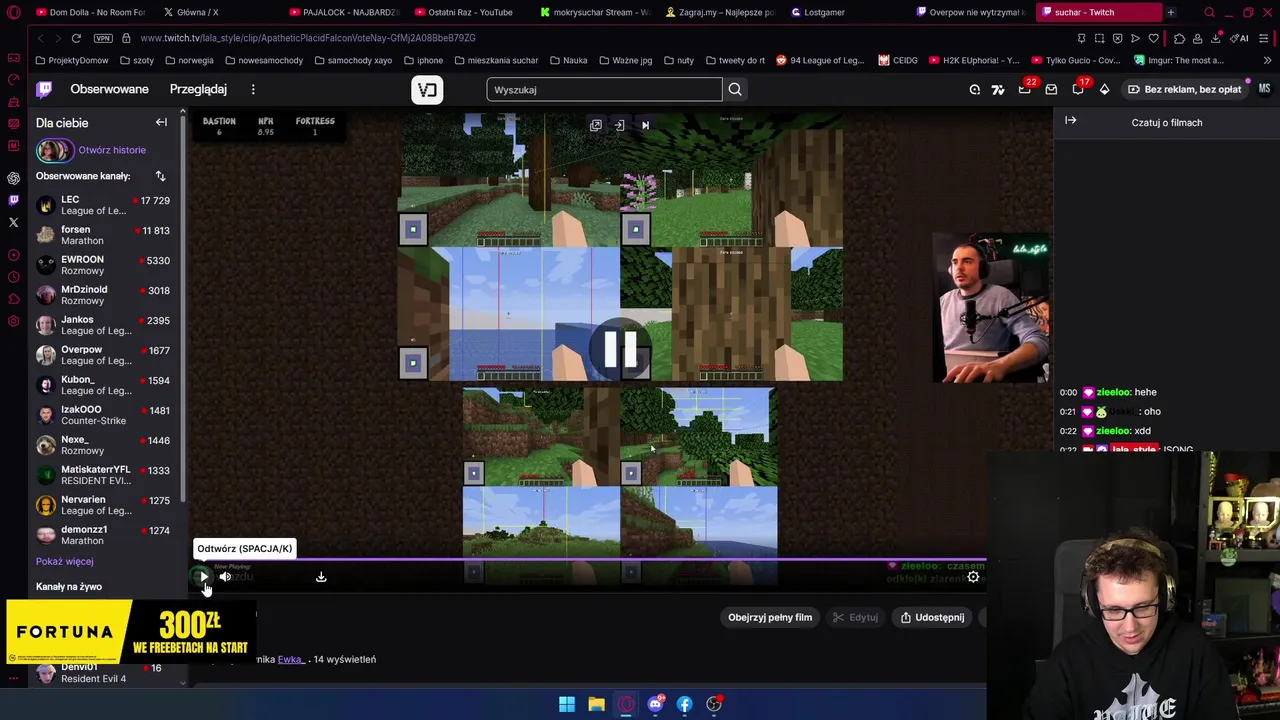
Task: Open the Przeglądaj tab
Action: coord(198,89)
